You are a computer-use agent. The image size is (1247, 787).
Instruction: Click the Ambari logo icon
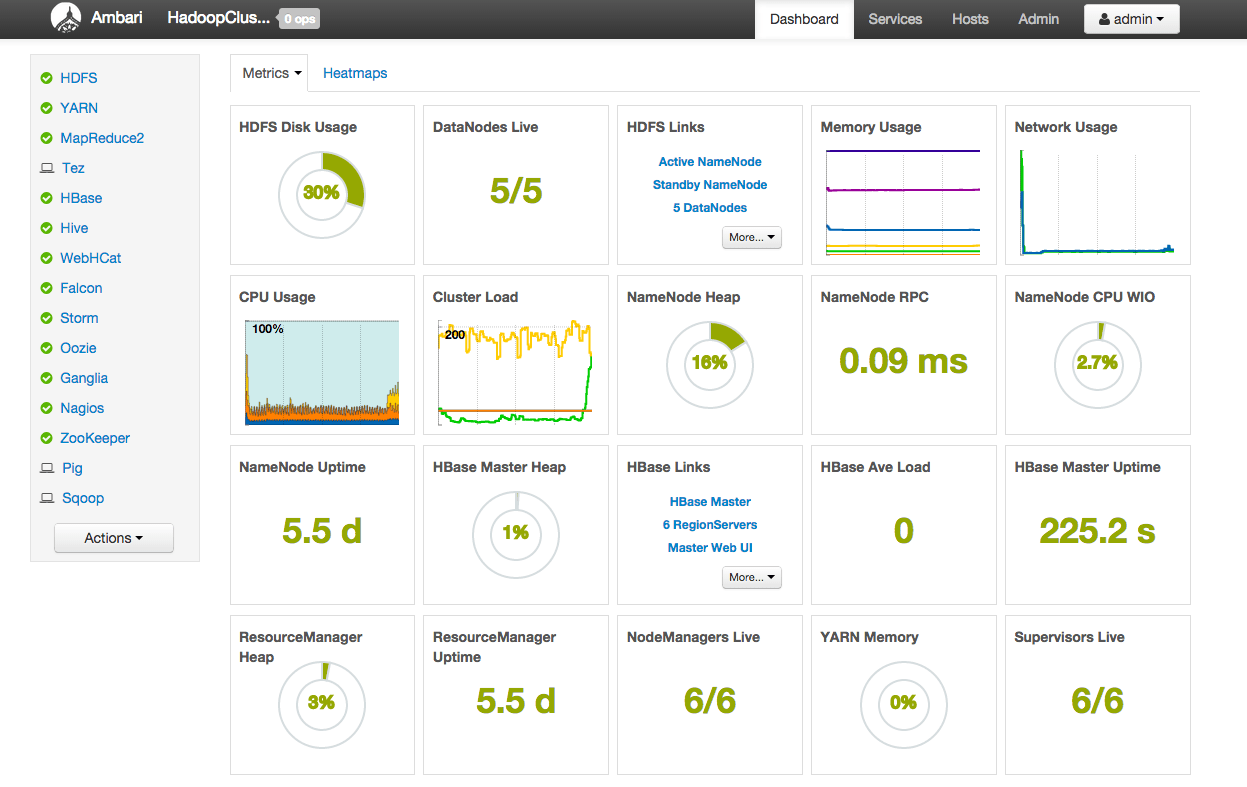(x=66, y=18)
